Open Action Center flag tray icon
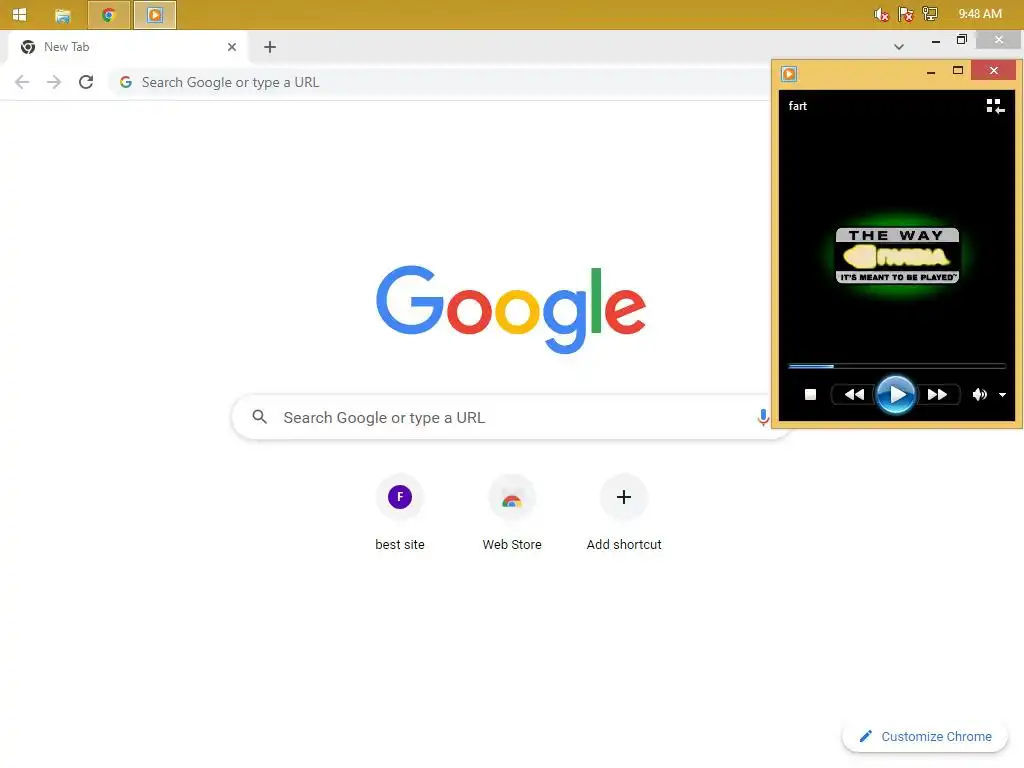 click(x=905, y=14)
